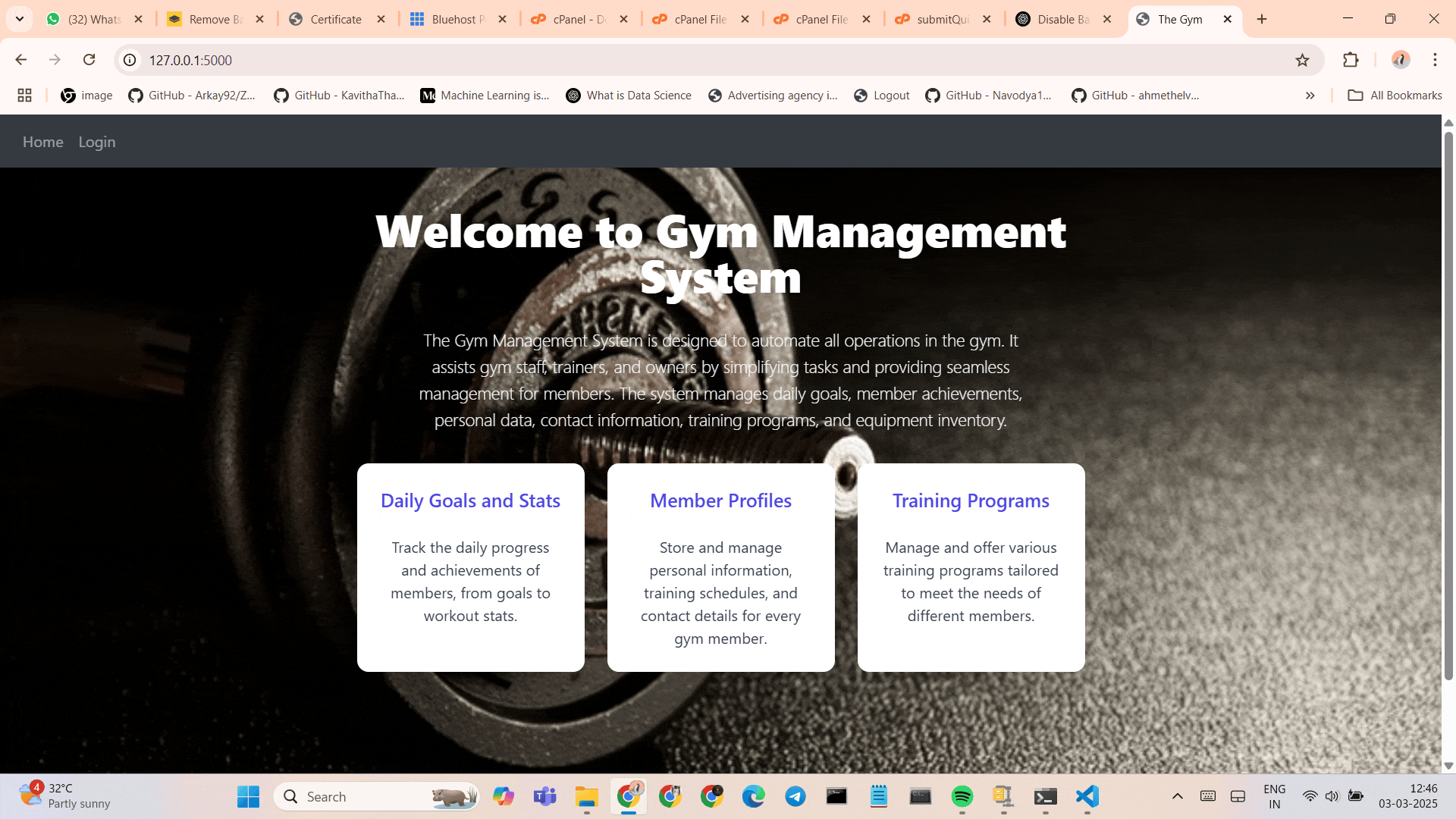The height and width of the screenshot is (819, 1456).
Task: Bookmark this page with star icon
Action: 1302,60
